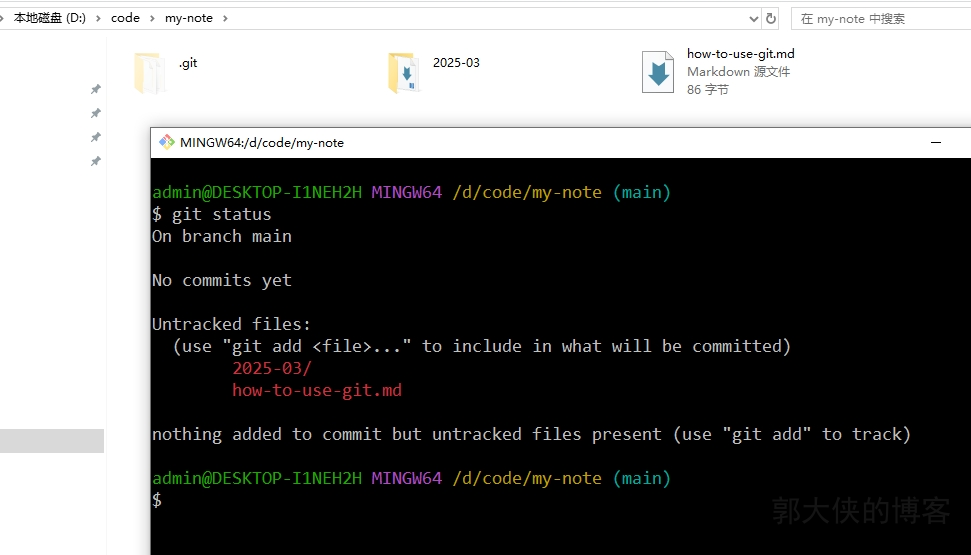Click the terminal title MINGW64:/d/code/my-note
The width and height of the screenshot is (971, 555).
(261, 142)
